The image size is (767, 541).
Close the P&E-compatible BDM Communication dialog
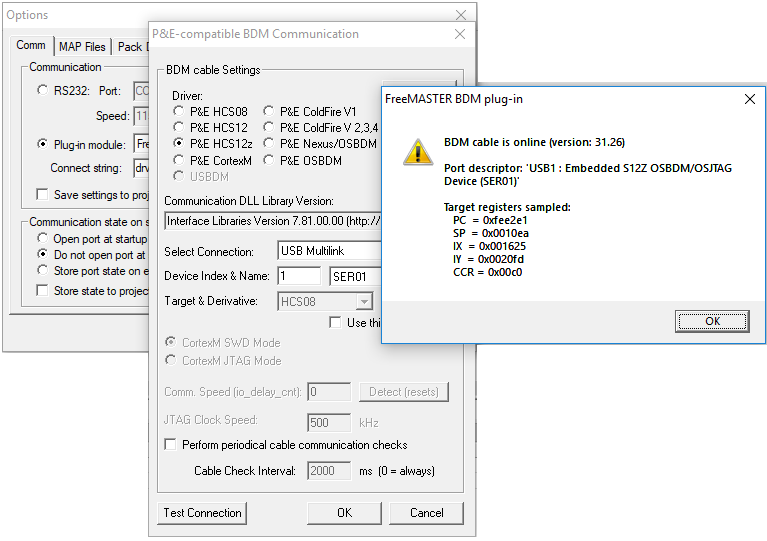pyautogui.click(x=460, y=34)
